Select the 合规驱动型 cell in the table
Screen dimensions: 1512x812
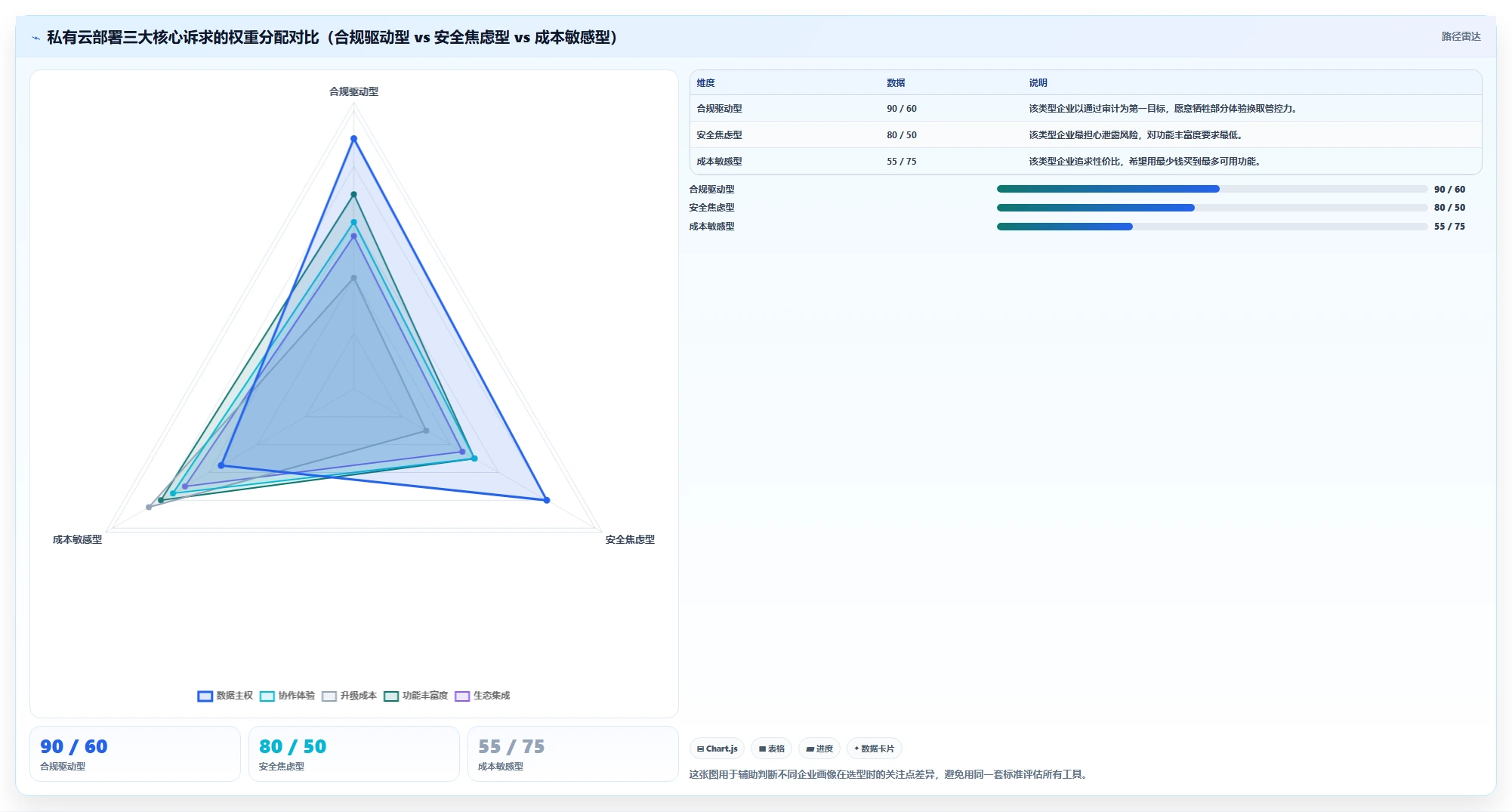(x=719, y=109)
